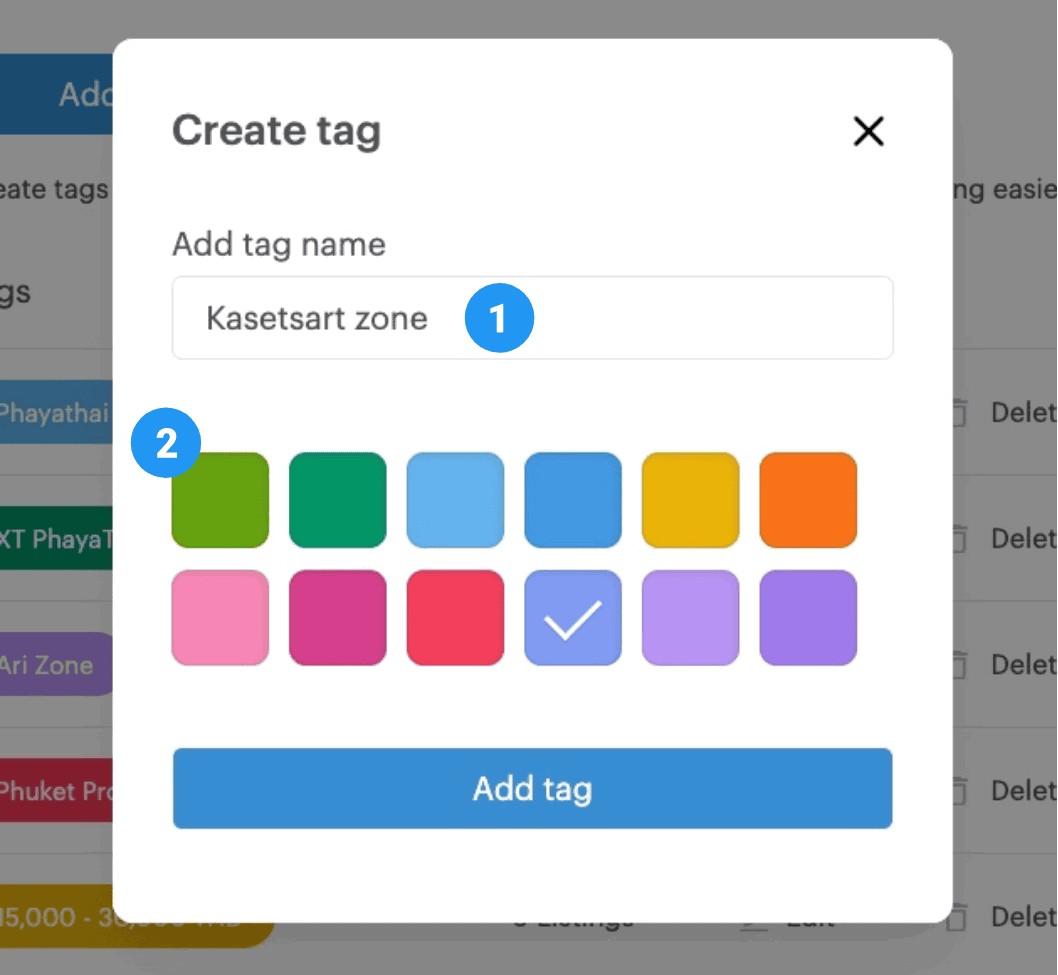The height and width of the screenshot is (975, 1058).
Task: Click the trash icon in the Phuket tag row
Action: [x=958, y=791]
